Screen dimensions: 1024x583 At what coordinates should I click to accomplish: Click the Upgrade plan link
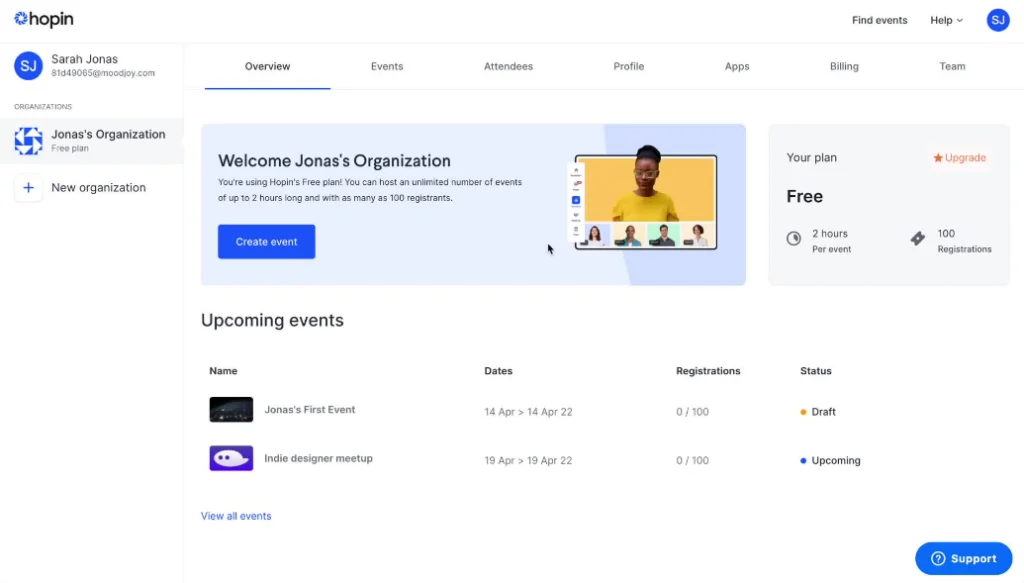tap(959, 158)
